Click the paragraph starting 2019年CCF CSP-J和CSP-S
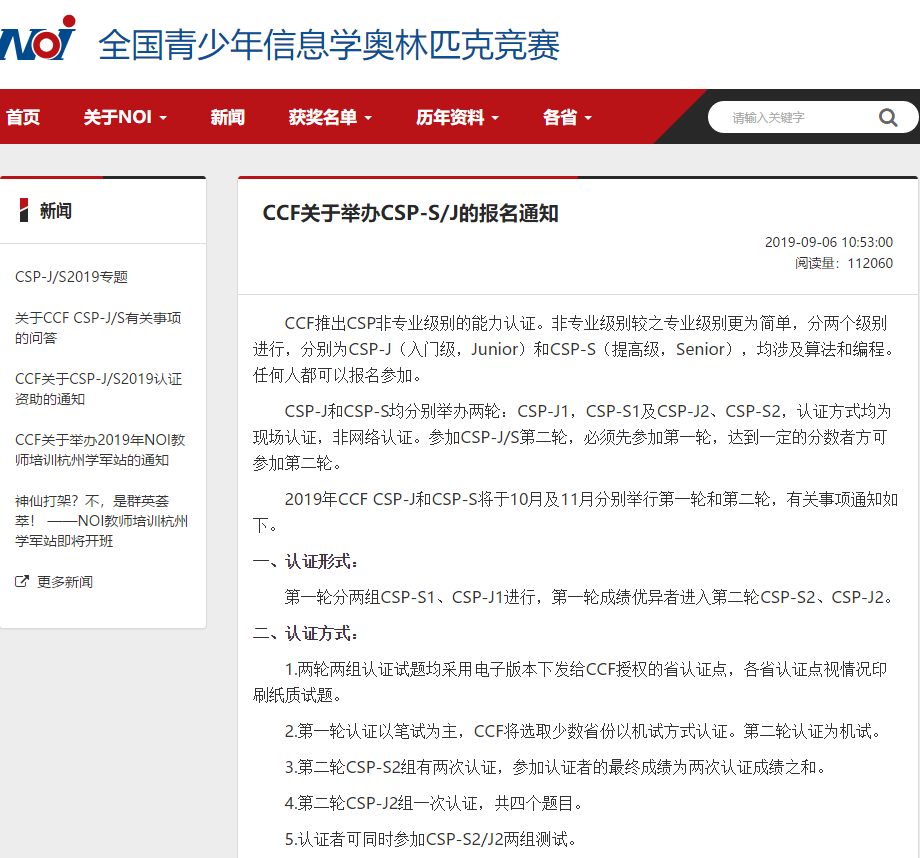The height and width of the screenshot is (858, 920). (575, 512)
